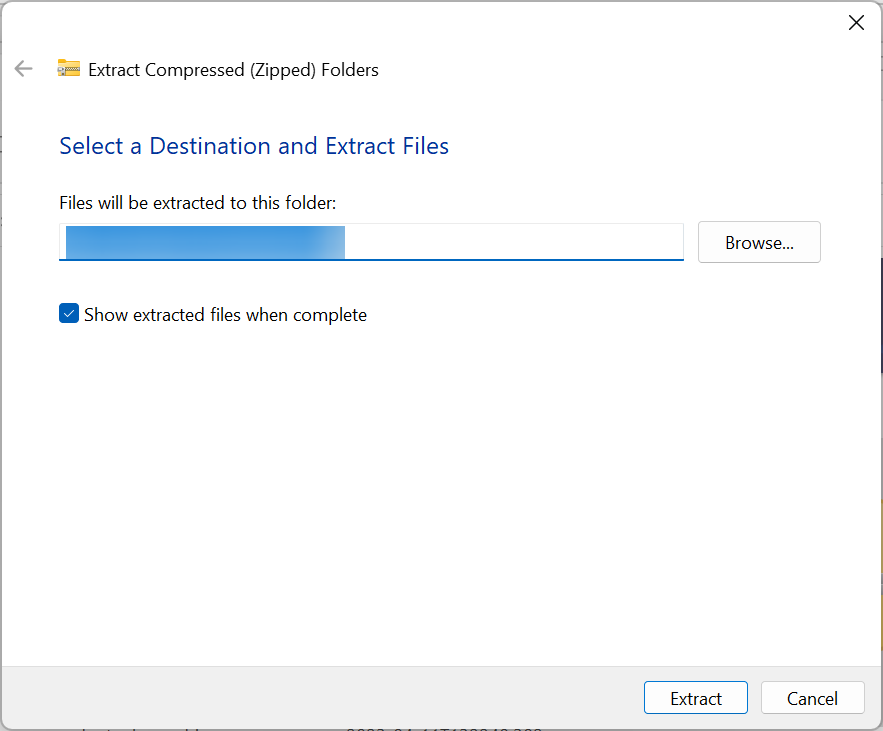Click the zipped folder icon beside the dialog title
Screen dimensions: 883x731
(67, 69)
